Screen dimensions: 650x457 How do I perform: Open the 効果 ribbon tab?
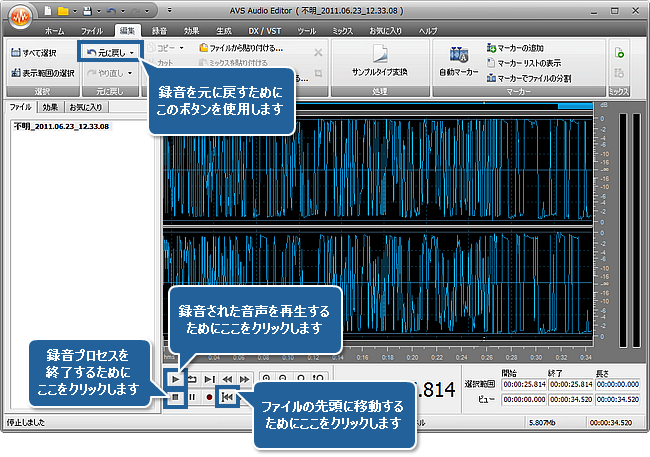(191, 31)
